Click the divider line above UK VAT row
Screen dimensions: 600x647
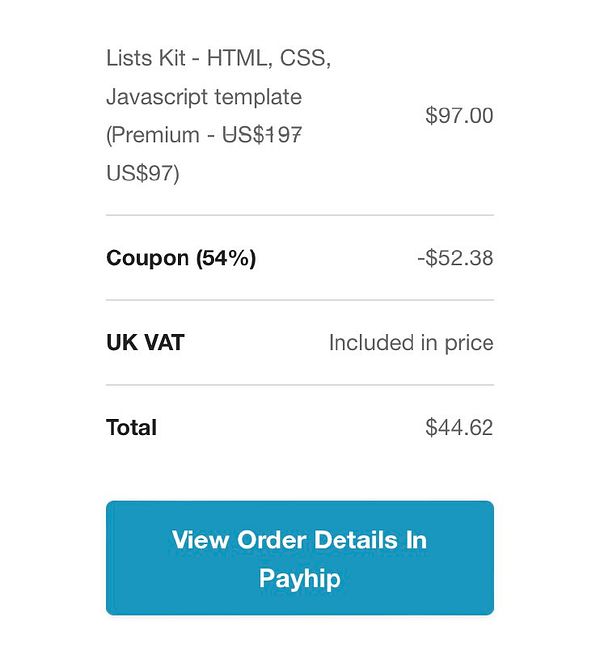[299, 300]
